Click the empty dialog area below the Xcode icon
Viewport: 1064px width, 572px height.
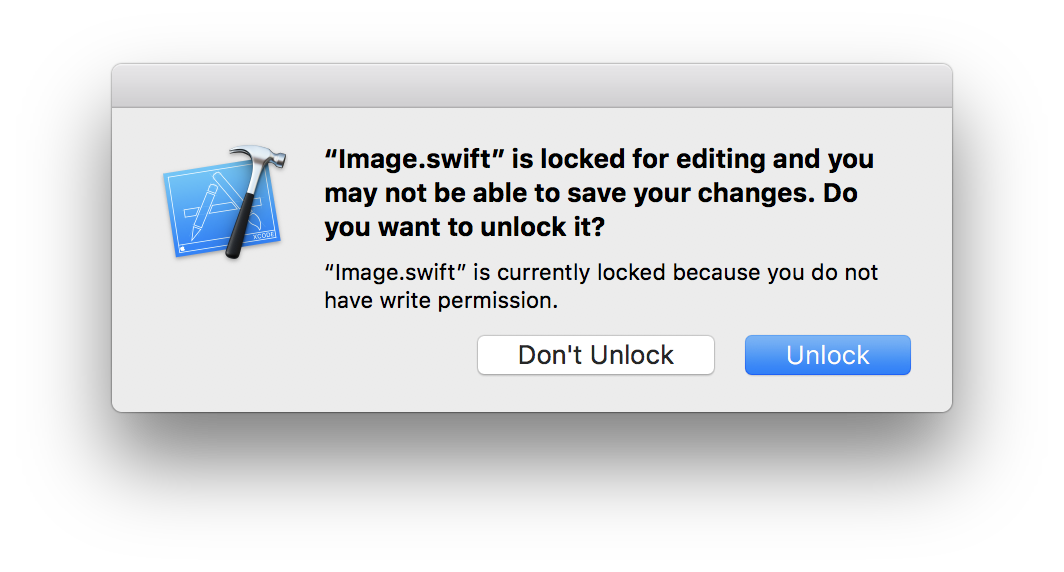coord(222,340)
